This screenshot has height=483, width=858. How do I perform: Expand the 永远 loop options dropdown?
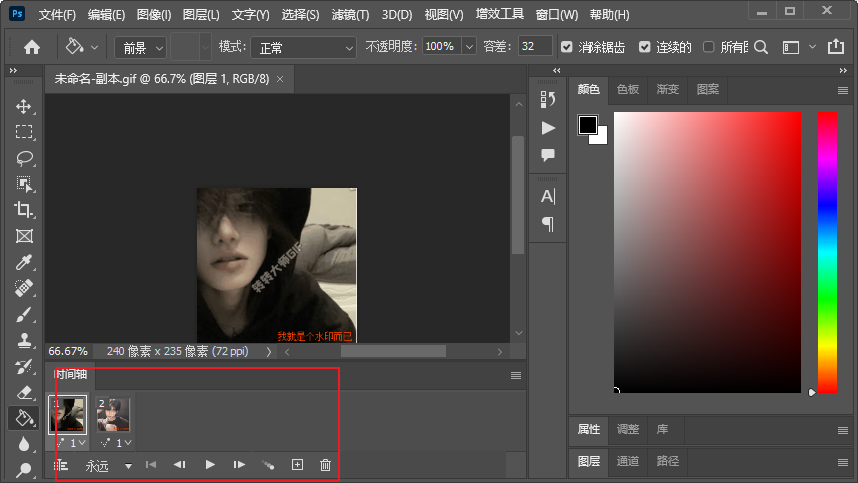click(x=128, y=466)
